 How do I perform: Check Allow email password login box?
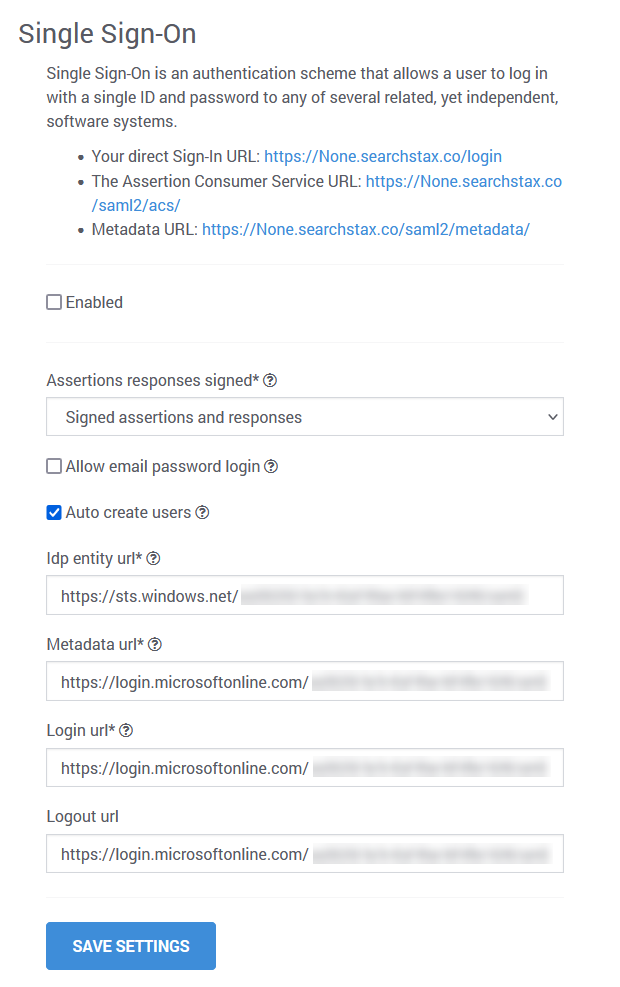(54, 466)
